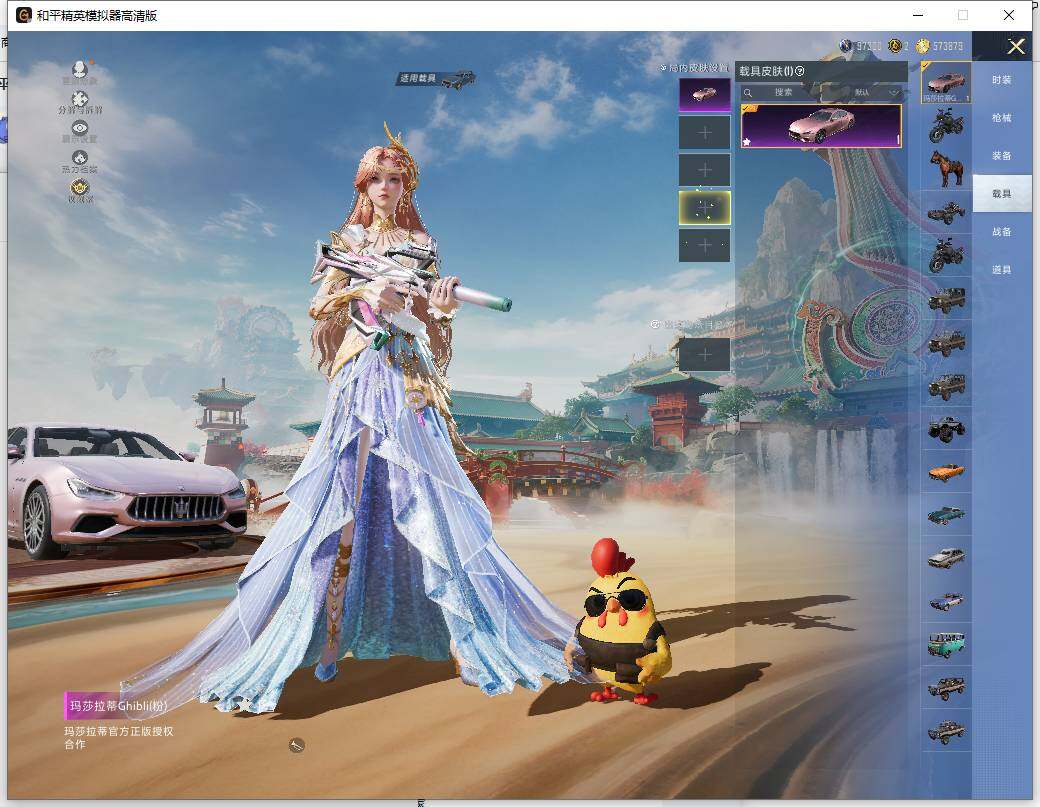Viewport: 1040px width, 807px height.
Task: Select the monster truck thumbnail
Action: [x=946, y=429]
